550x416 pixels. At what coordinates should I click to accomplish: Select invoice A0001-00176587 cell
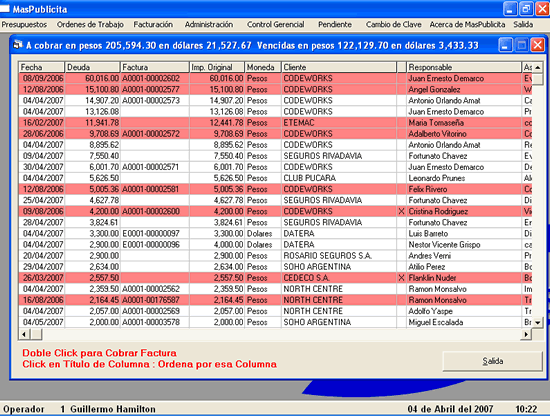(x=155, y=300)
